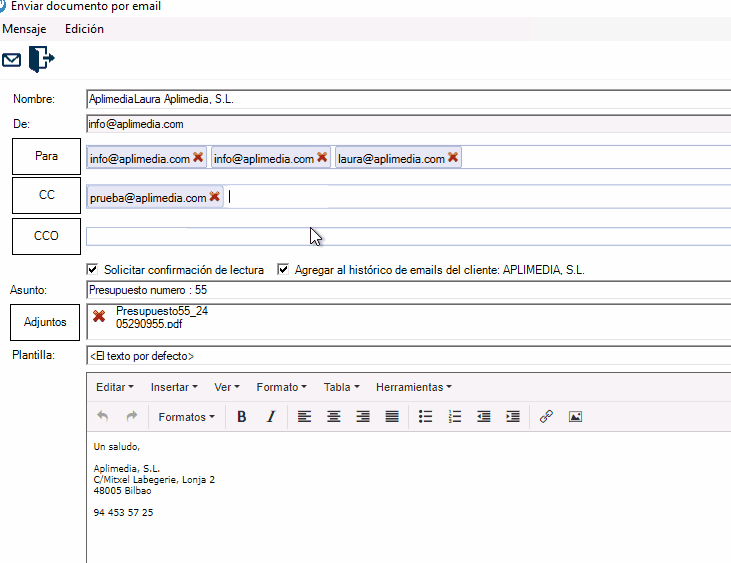Open the Tabla dropdown menu
The width and height of the screenshot is (731, 563).
[342, 387]
